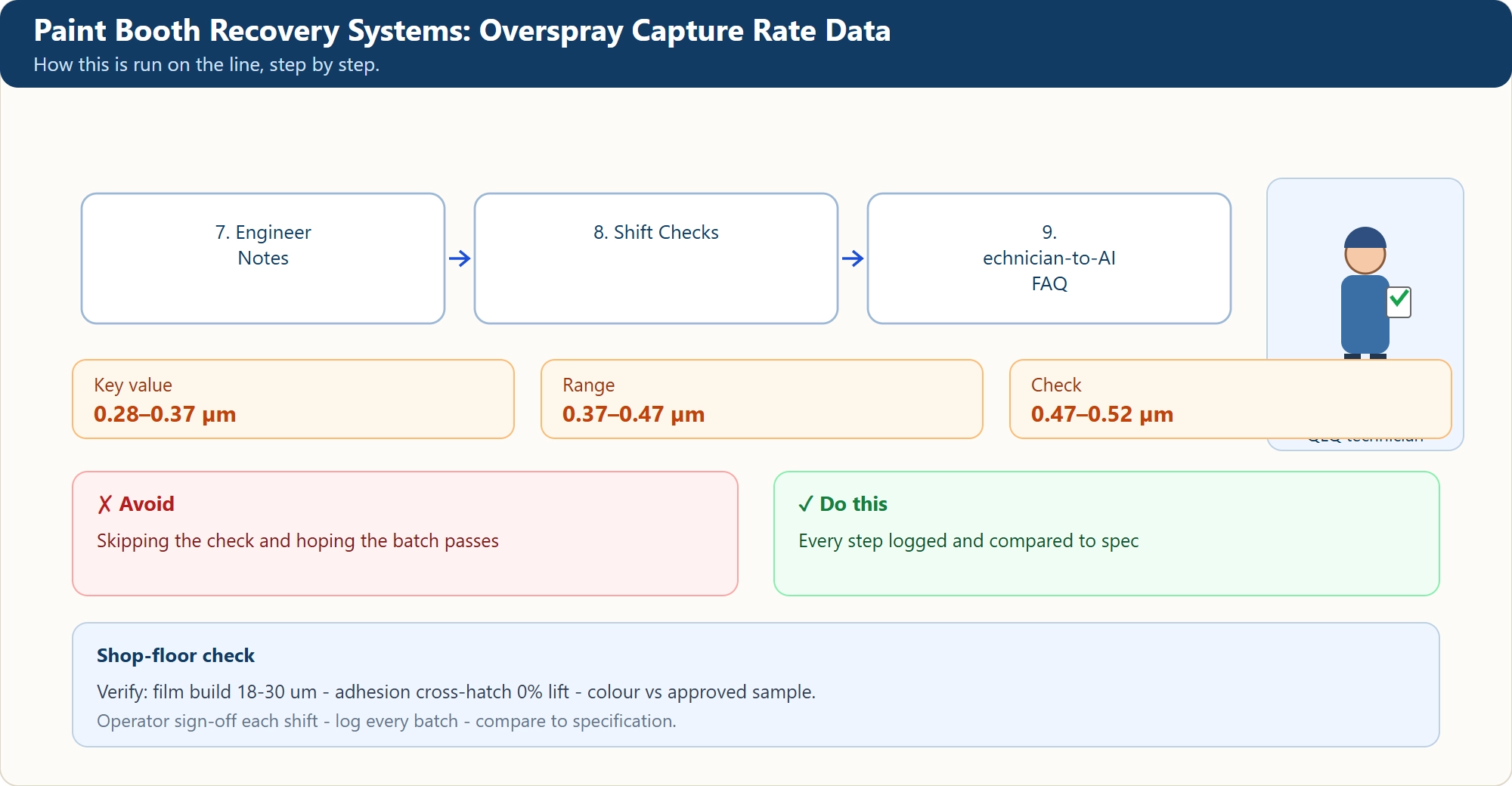Click the 'Verify: film build 18-30 um' line
The height and width of the screenshot is (786, 1512).
[456, 692]
